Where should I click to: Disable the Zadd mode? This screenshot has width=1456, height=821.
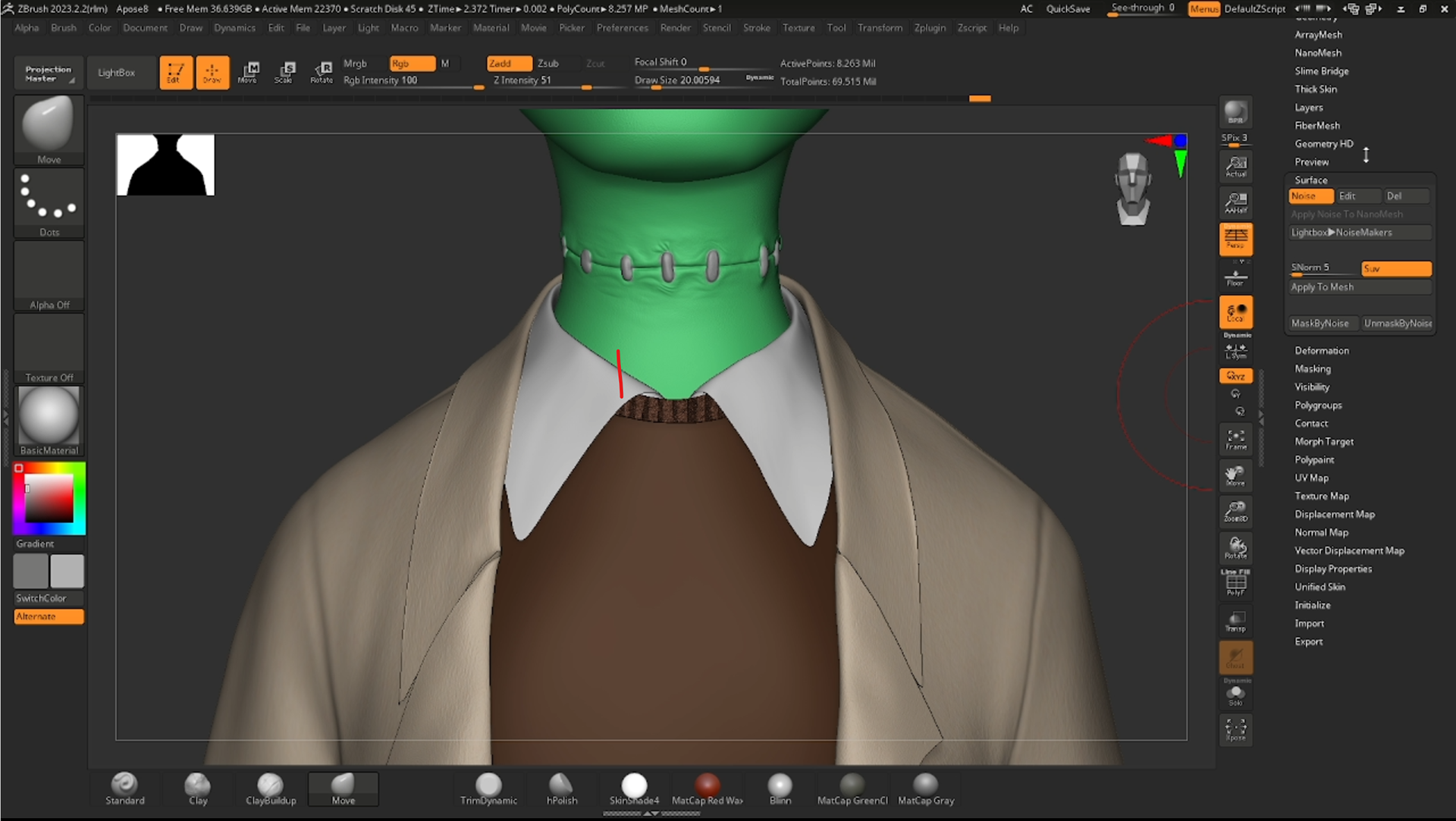click(509, 64)
